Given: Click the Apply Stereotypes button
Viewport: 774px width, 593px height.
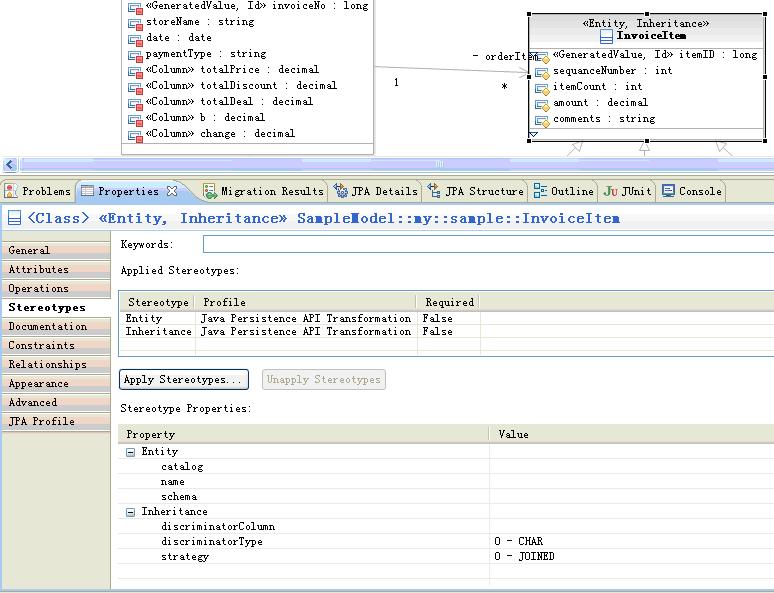Looking at the screenshot, I should pos(184,380).
